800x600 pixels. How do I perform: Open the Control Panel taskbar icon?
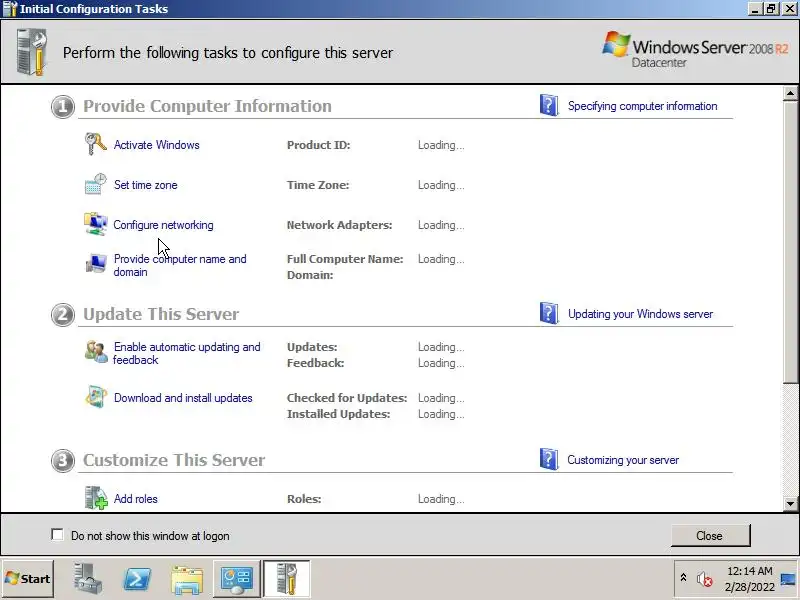click(x=237, y=579)
